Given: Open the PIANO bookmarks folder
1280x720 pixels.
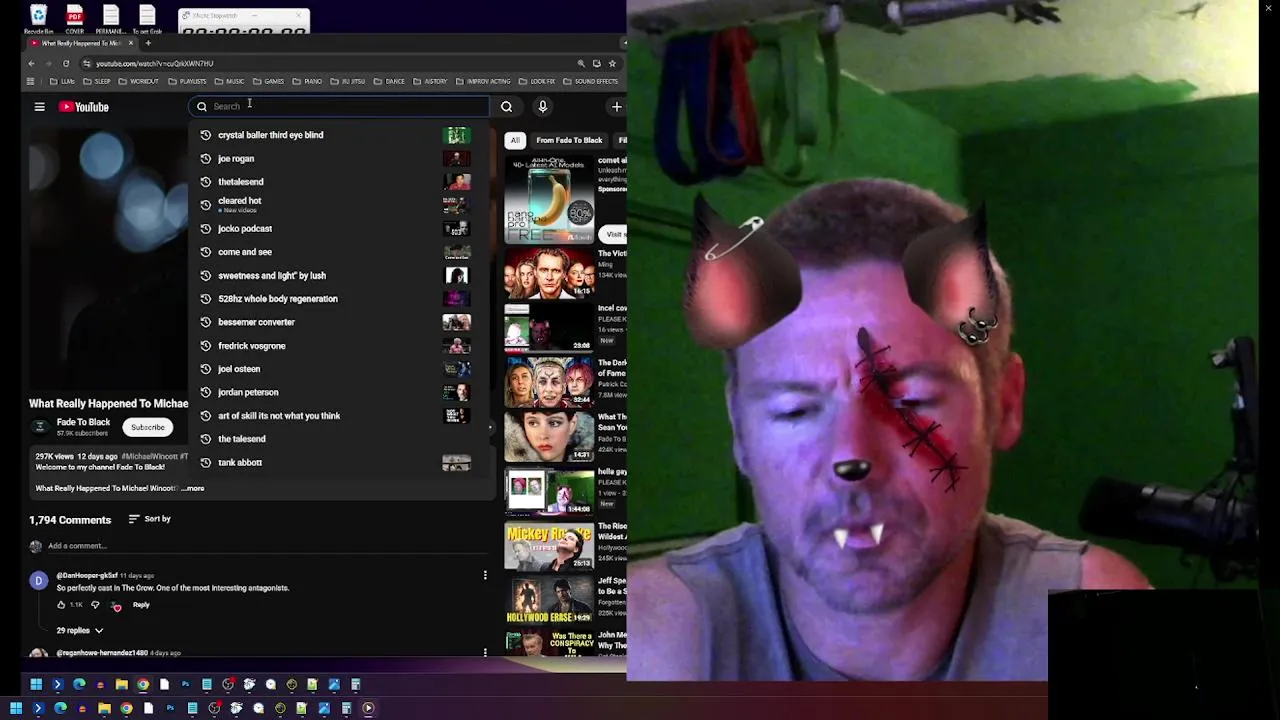Looking at the screenshot, I should (x=308, y=81).
